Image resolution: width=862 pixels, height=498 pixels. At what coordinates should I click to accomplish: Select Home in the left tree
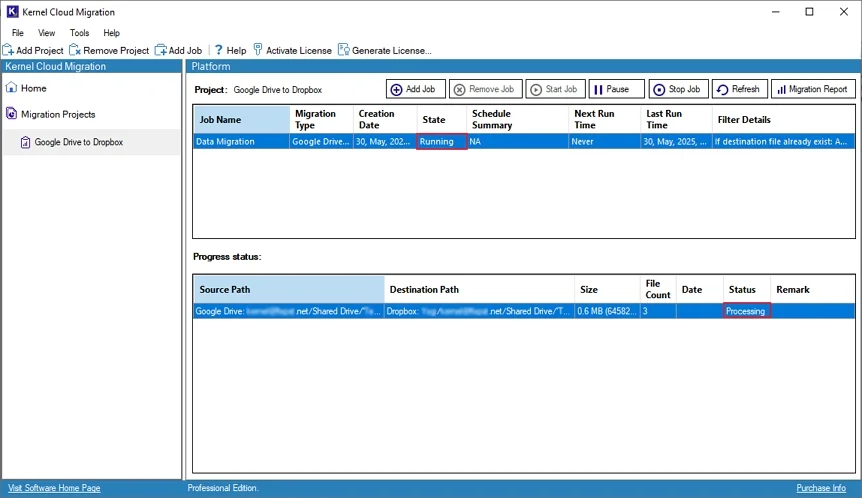(34, 88)
